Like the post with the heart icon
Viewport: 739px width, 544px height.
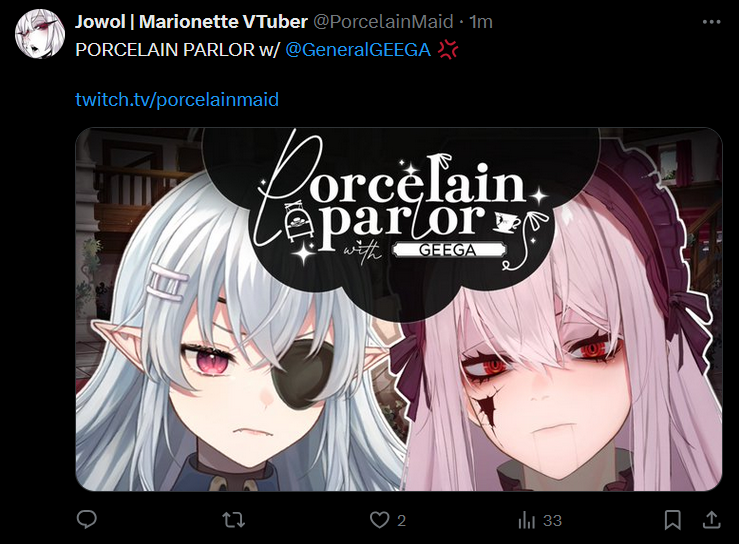(379, 520)
